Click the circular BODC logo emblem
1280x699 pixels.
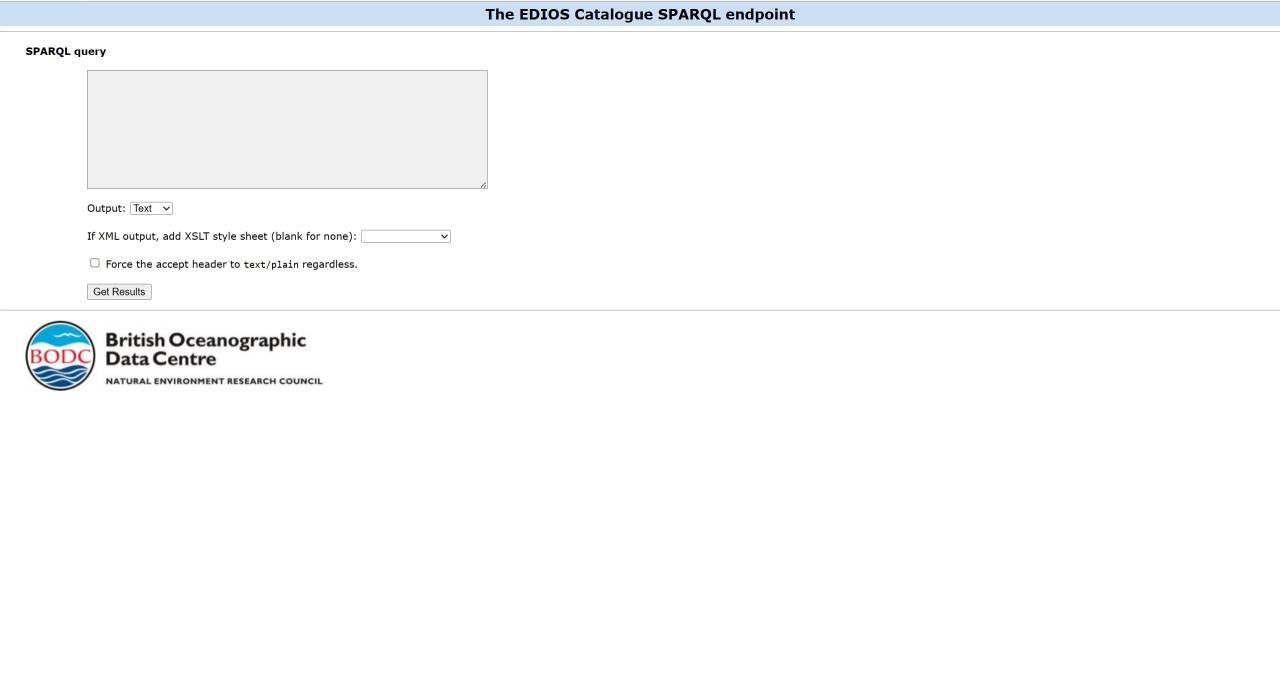(59, 355)
